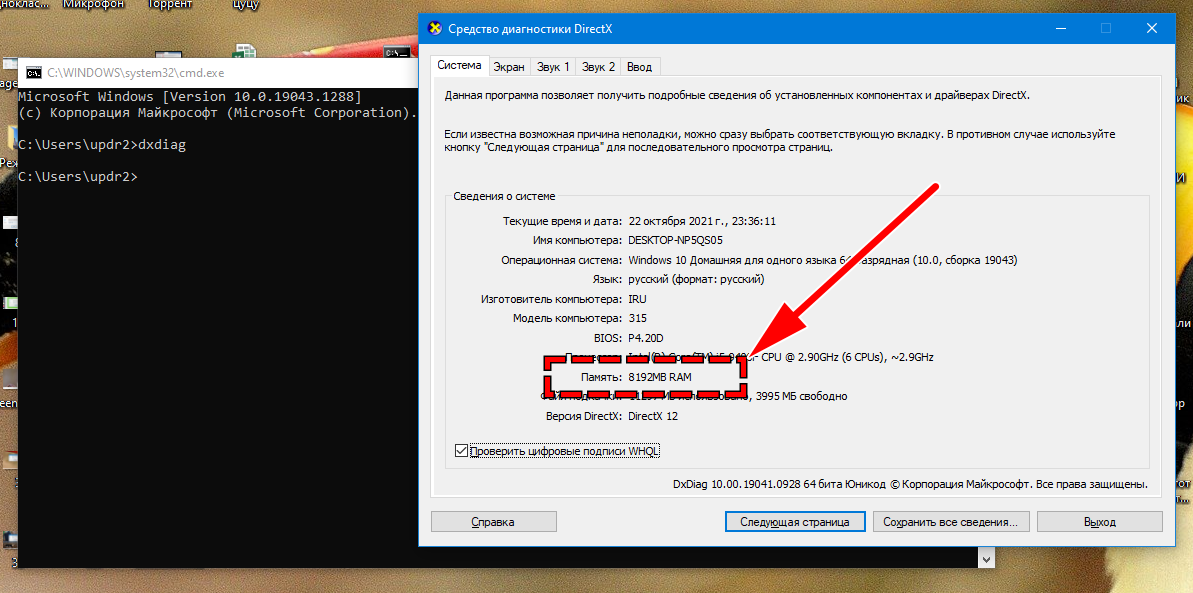This screenshot has height=593, width=1193.
Task: Click the 'Сведения о системе' group label
Action: click(504, 196)
